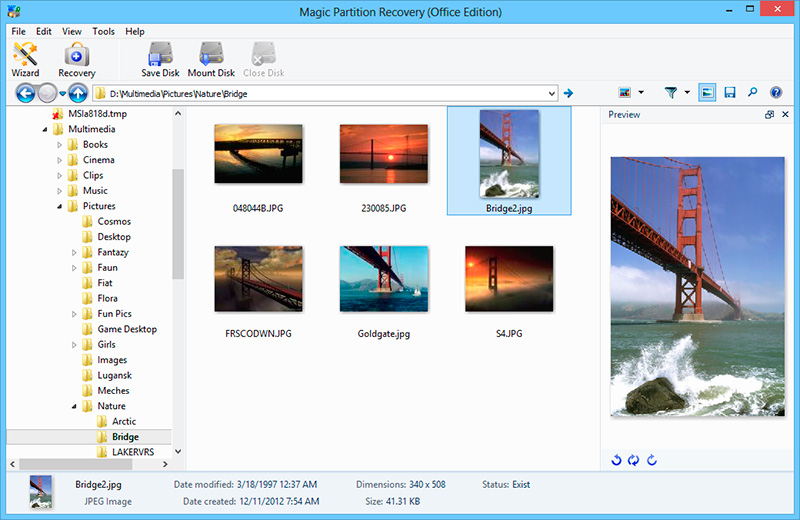Image resolution: width=800 pixels, height=520 pixels.
Task: Click the middle rotate 180 icon under preview
Action: click(634, 460)
